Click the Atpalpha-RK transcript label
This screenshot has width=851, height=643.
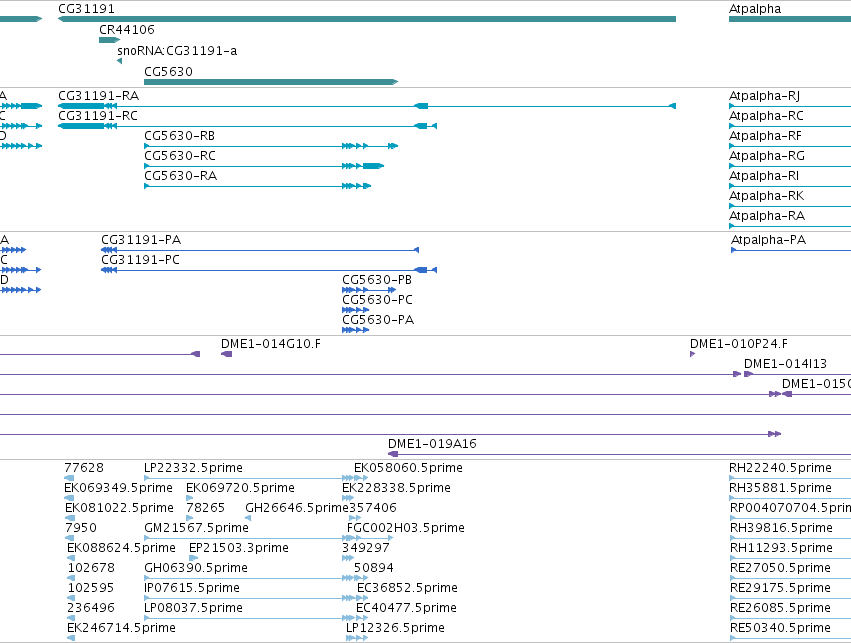(x=766, y=196)
